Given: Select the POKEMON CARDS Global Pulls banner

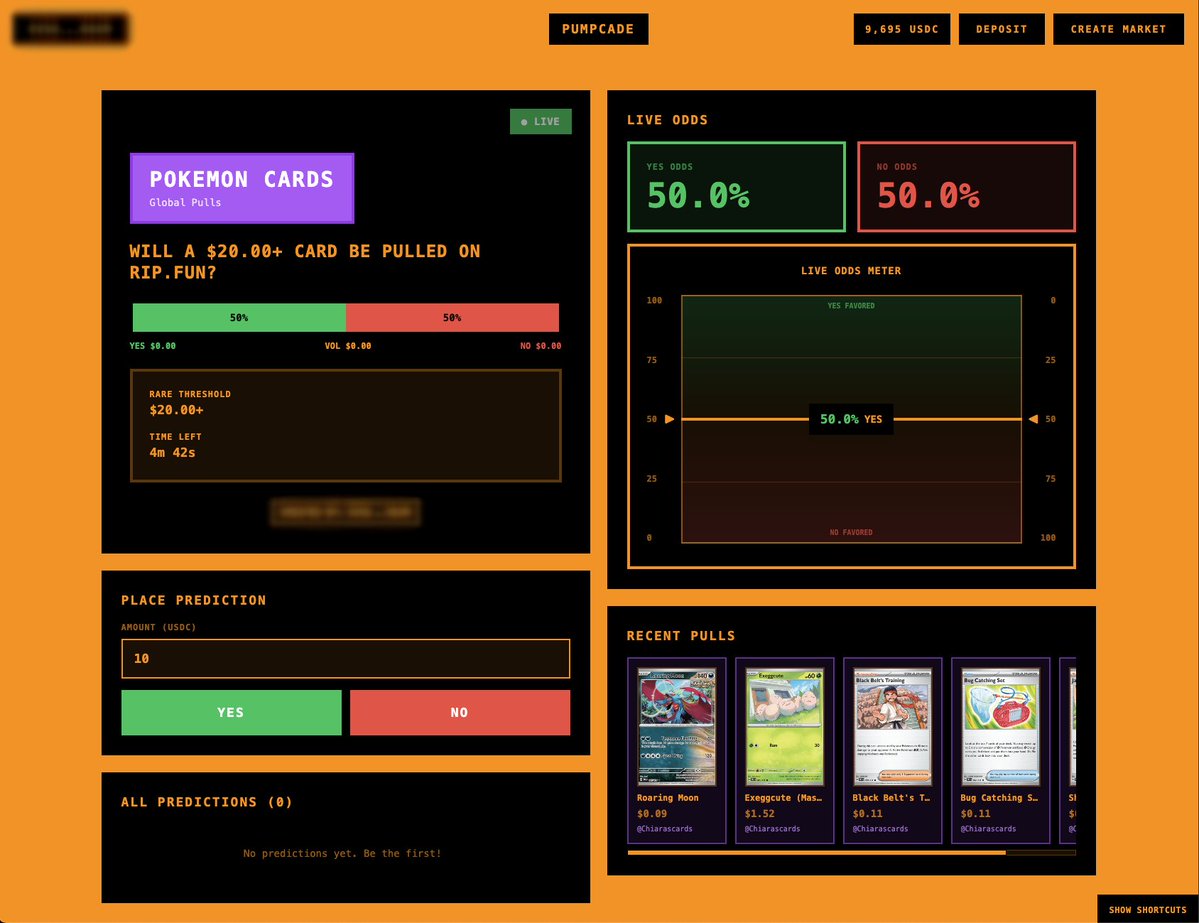Looking at the screenshot, I should click(242, 188).
